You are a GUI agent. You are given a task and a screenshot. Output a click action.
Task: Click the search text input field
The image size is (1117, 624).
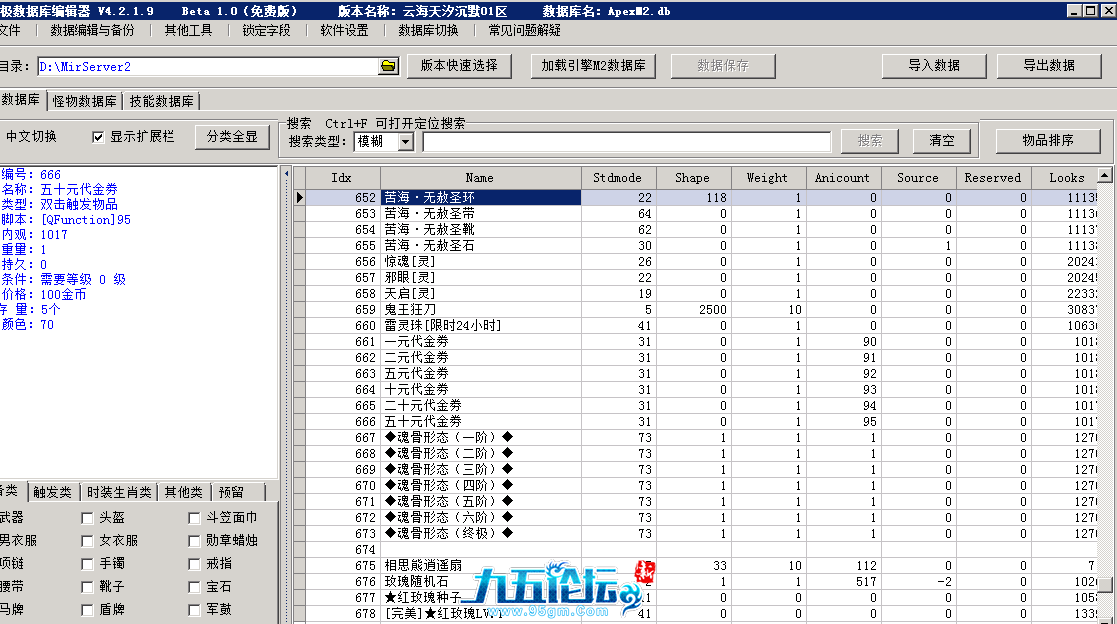[626, 142]
